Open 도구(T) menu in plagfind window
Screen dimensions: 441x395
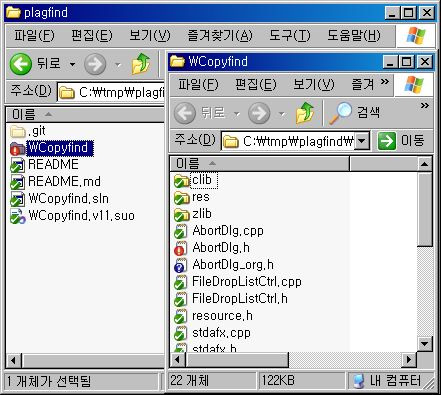point(289,35)
